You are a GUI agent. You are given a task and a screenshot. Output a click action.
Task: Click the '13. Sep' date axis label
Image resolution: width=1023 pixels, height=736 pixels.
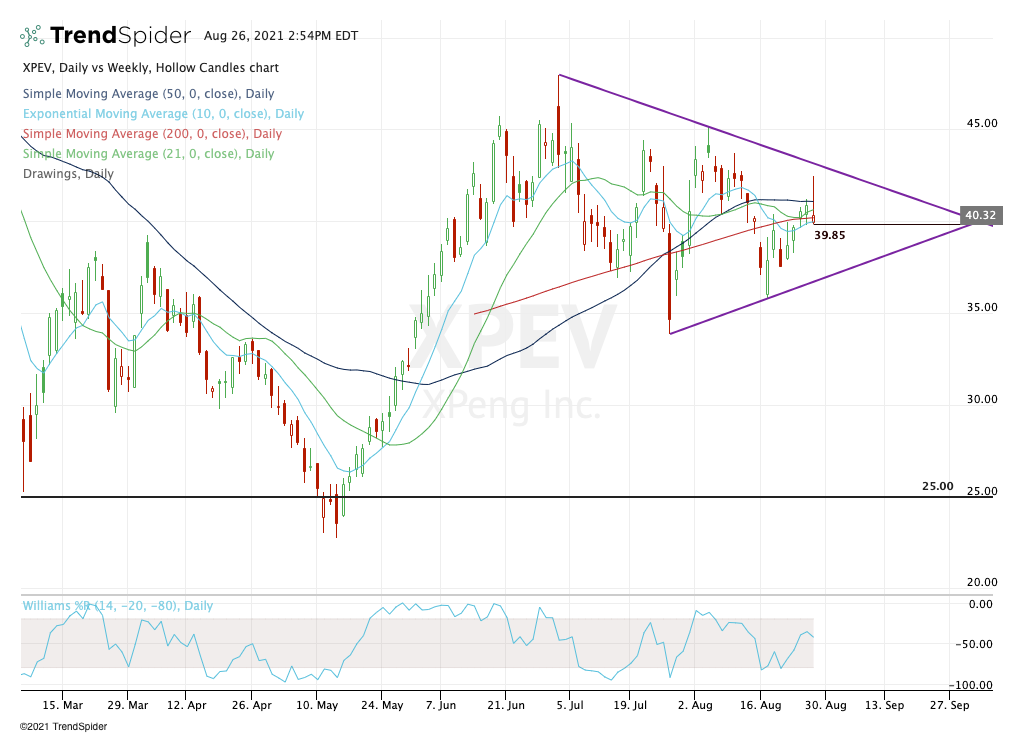point(884,705)
